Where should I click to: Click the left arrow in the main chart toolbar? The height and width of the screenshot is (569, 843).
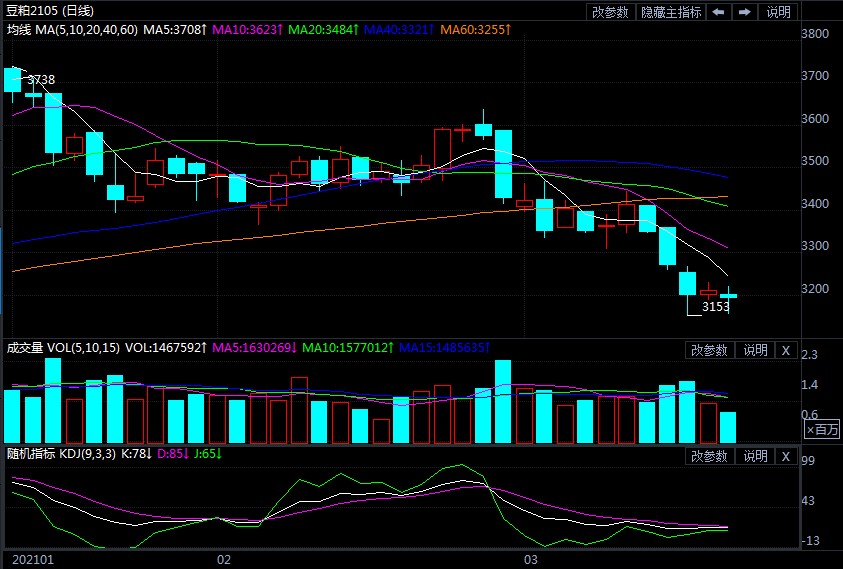[x=719, y=12]
